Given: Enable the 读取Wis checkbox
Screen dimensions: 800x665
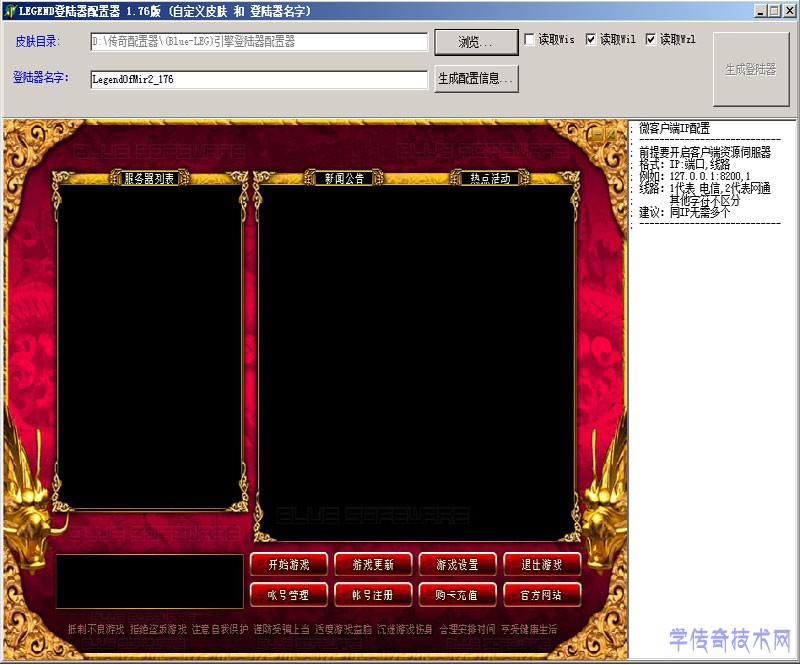Looking at the screenshot, I should [530, 40].
